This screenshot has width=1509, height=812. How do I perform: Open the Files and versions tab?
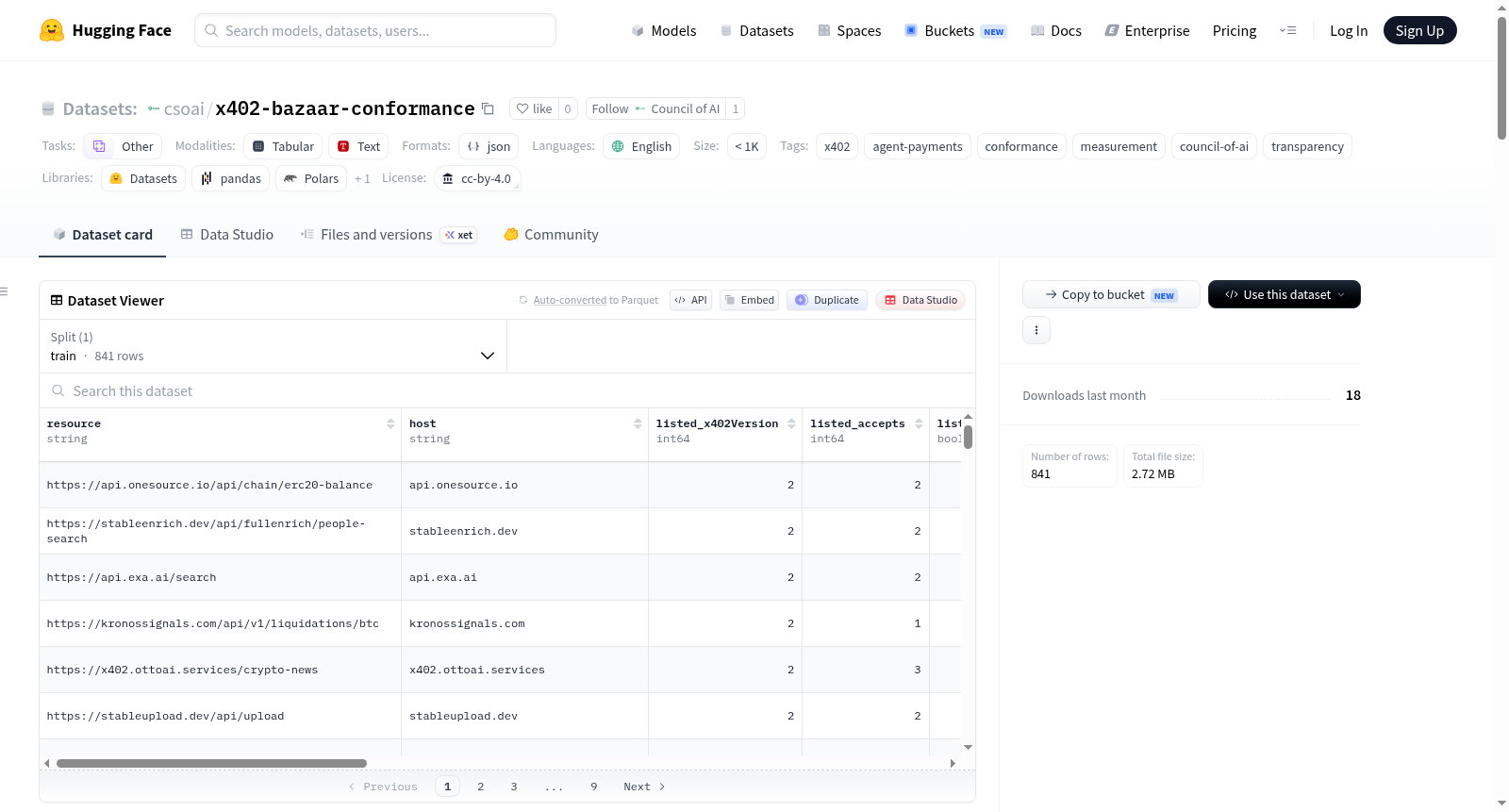[389, 235]
